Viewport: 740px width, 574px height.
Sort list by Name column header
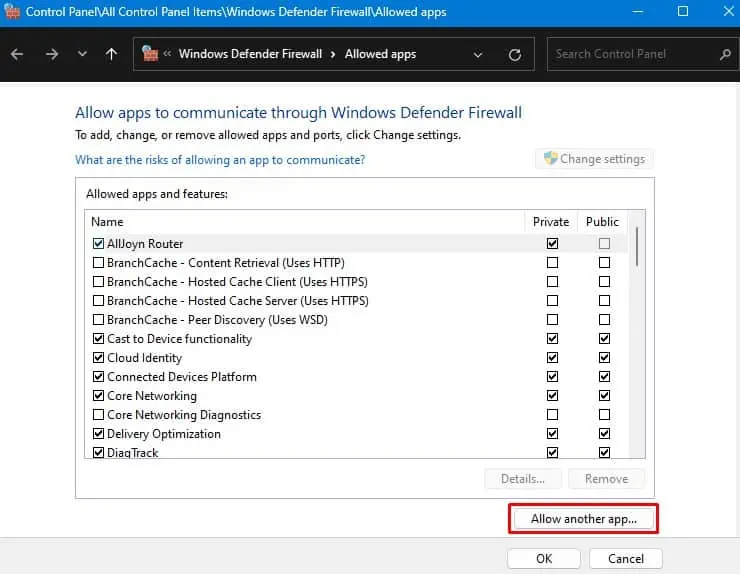[x=305, y=222]
